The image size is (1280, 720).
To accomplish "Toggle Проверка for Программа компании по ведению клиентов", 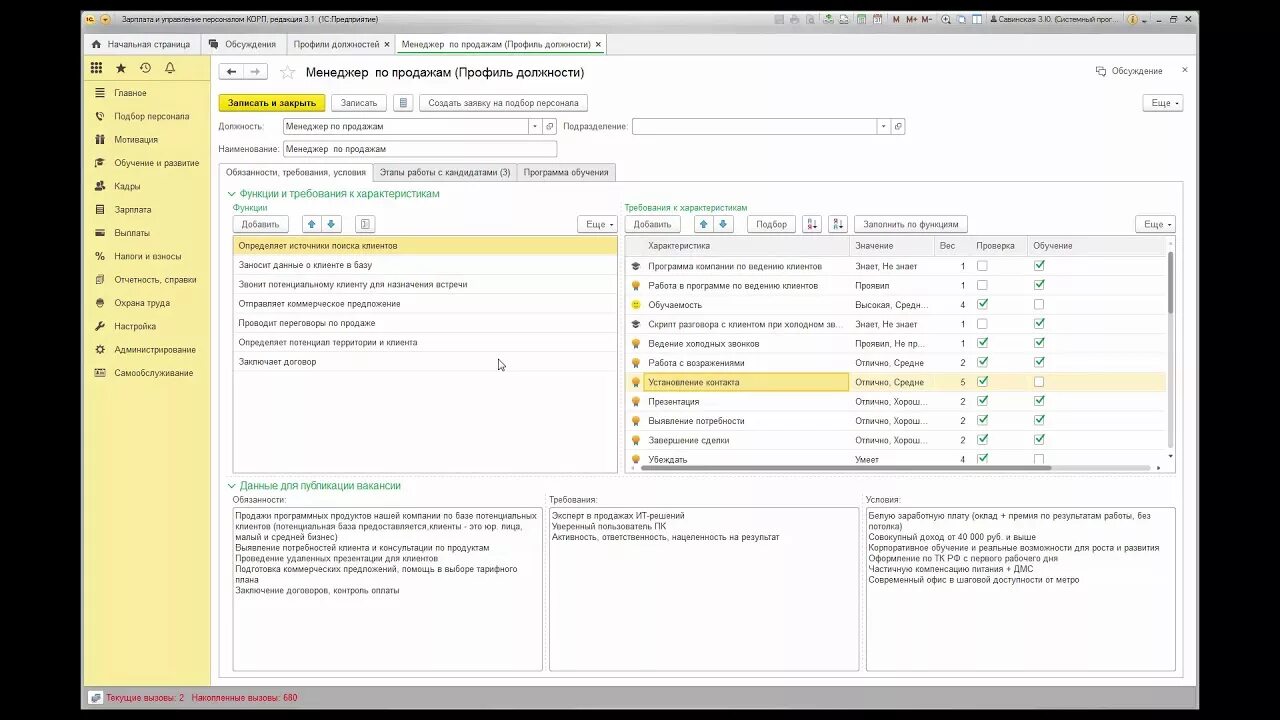I will [982, 266].
